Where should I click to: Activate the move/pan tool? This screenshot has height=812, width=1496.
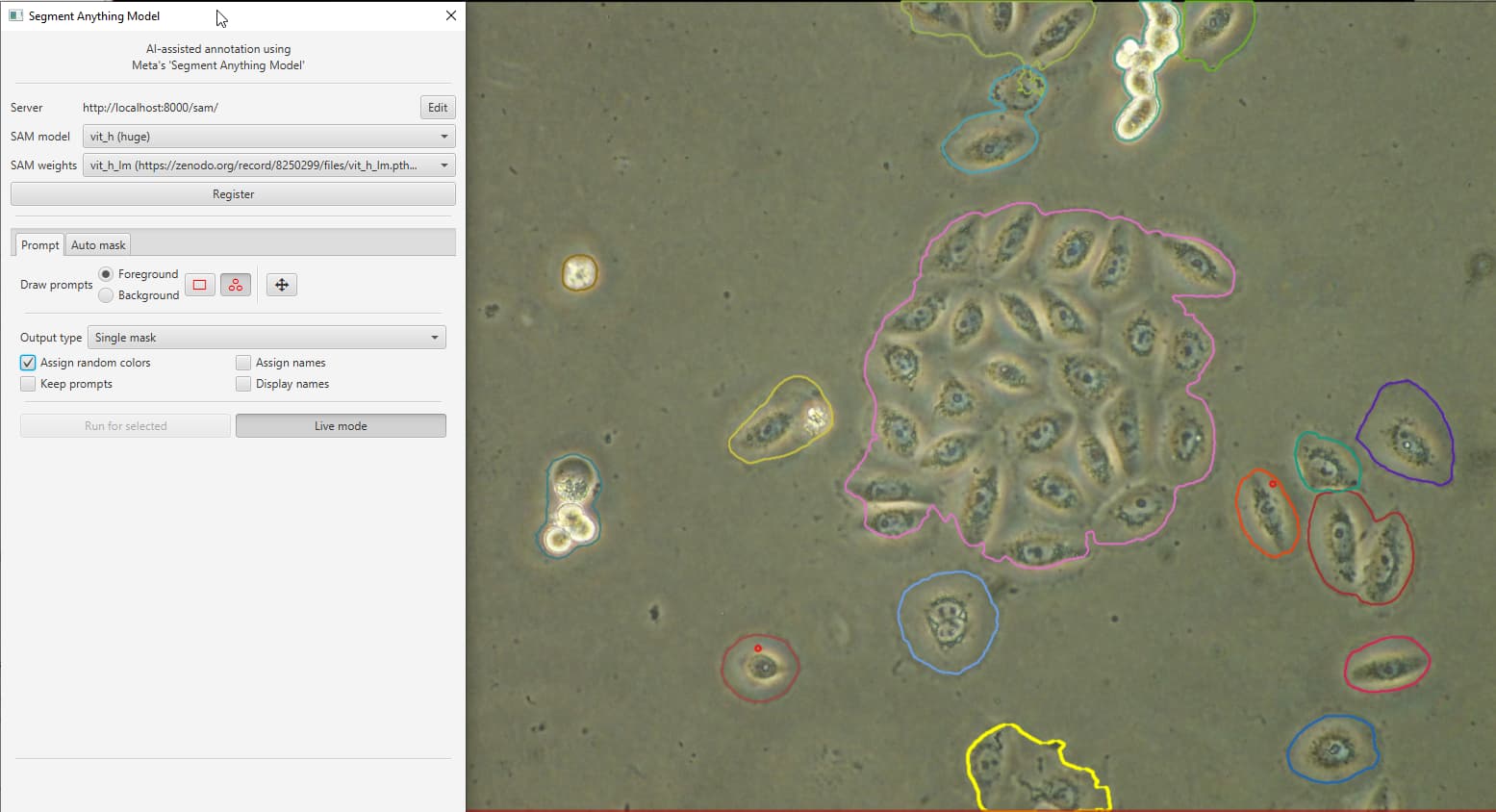[281, 284]
